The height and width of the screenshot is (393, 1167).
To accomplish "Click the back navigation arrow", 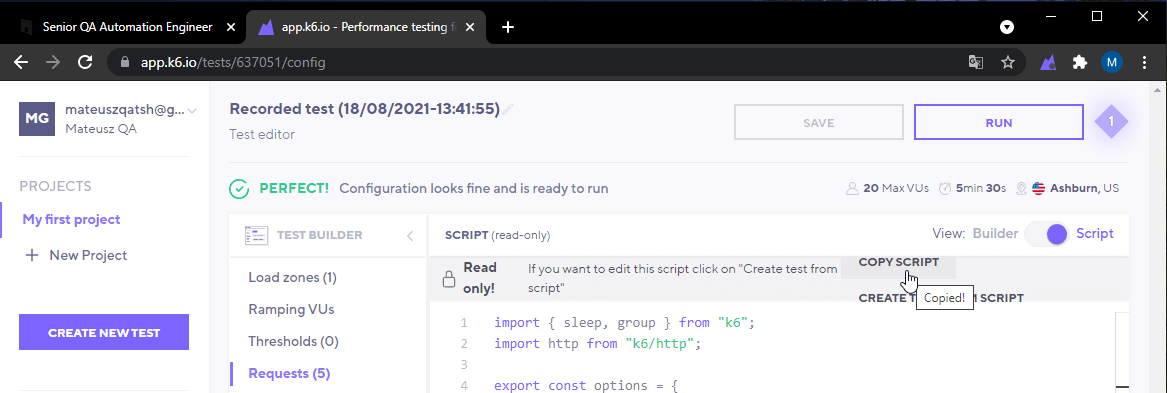I will coord(21,63).
